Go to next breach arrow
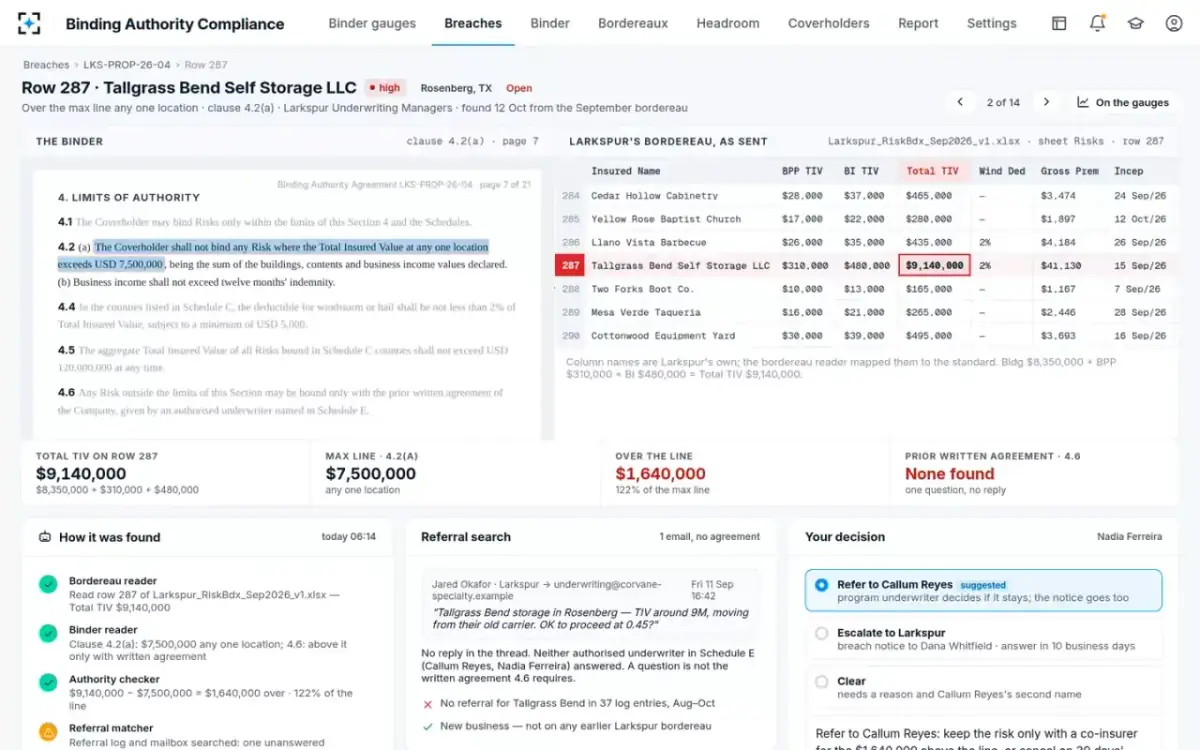 [x=1046, y=102]
